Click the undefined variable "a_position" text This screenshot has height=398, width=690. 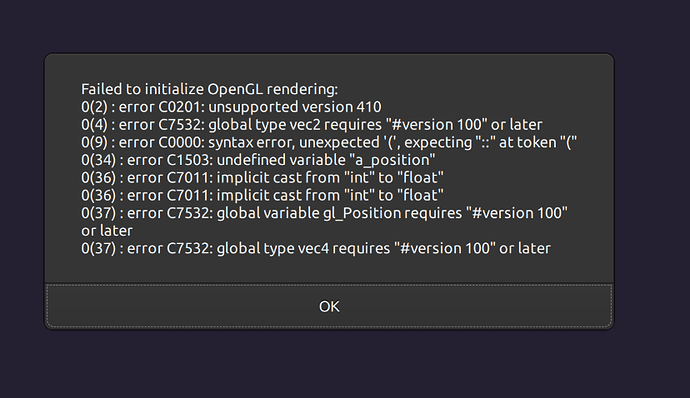326,160
